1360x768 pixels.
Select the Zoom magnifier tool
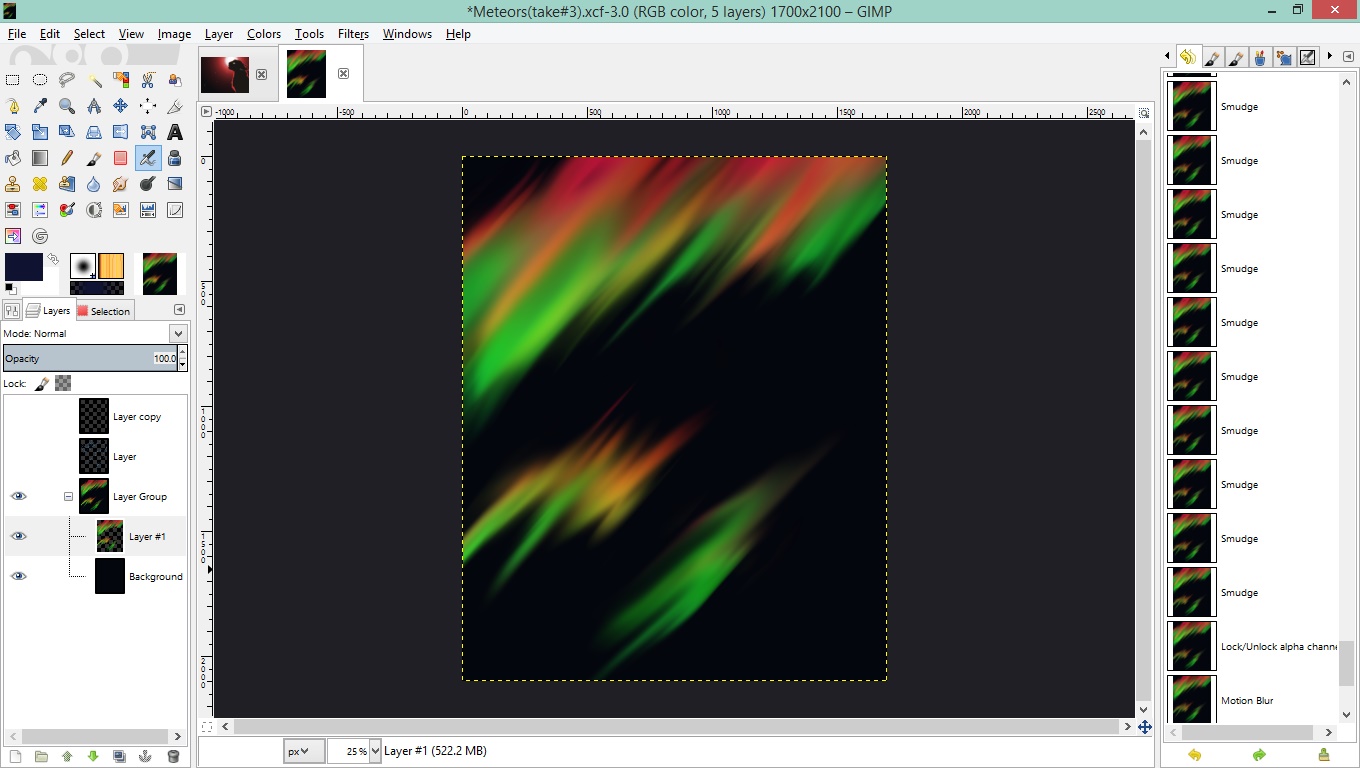click(x=67, y=106)
